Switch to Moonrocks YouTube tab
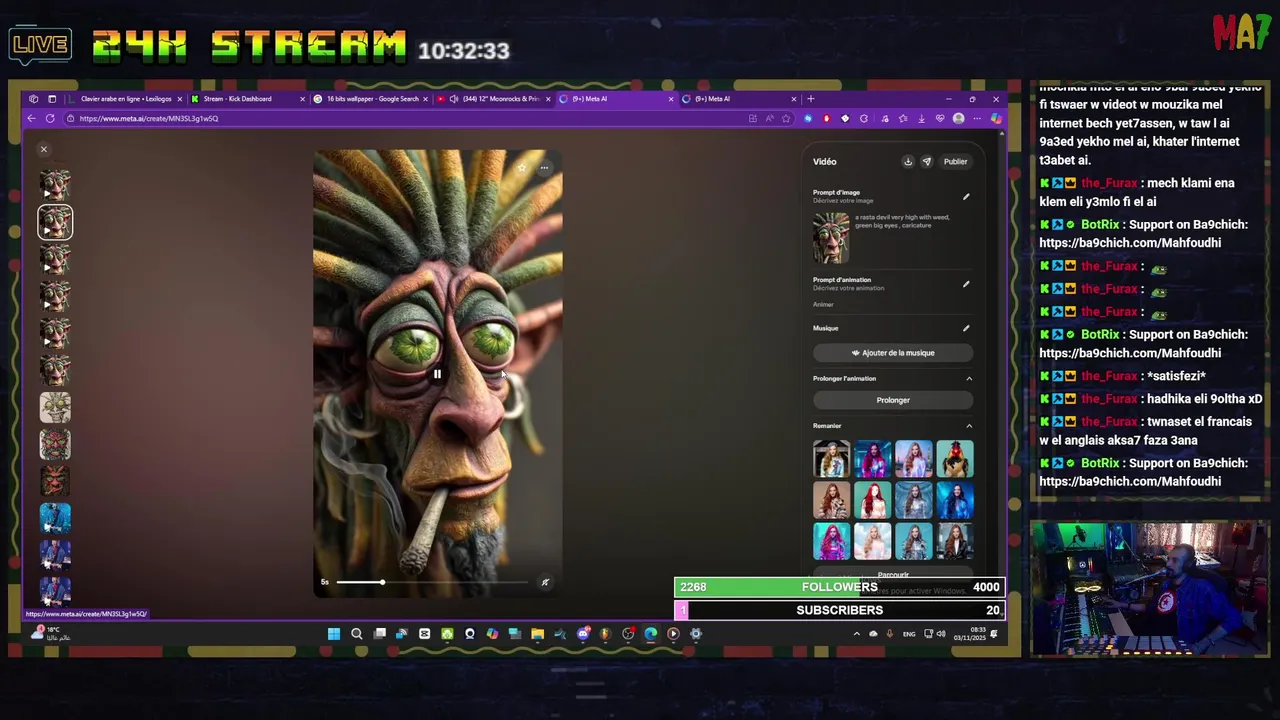Image resolution: width=1280 pixels, height=720 pixels. [x=492, y=99]
